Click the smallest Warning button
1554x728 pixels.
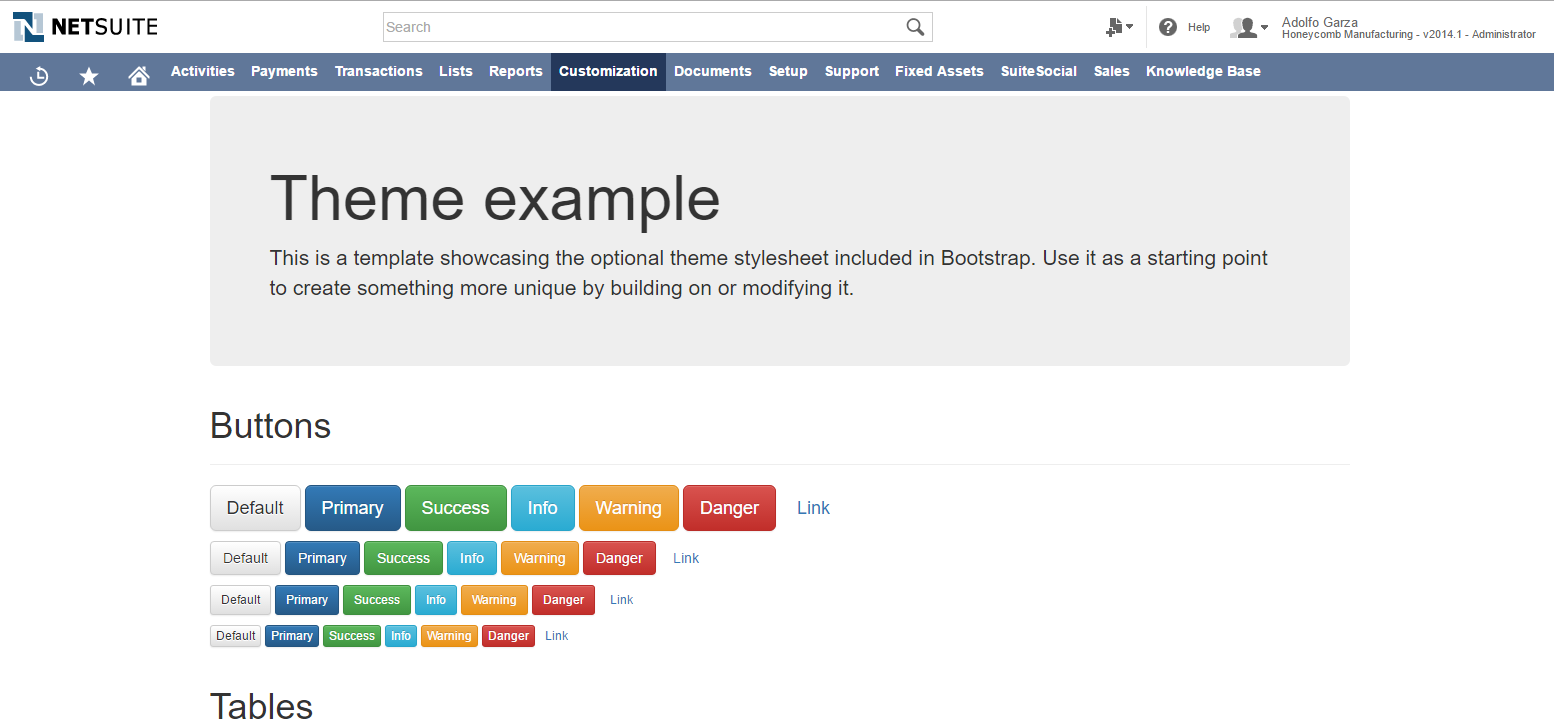click(449, 636)
